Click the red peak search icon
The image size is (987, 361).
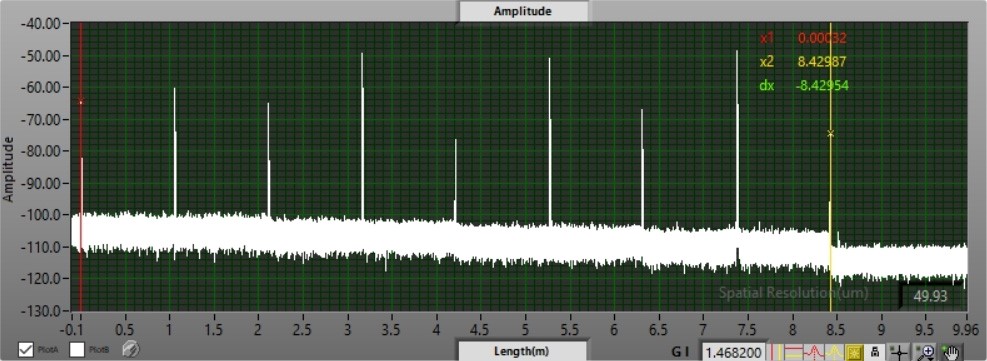(x=814, y=351)
